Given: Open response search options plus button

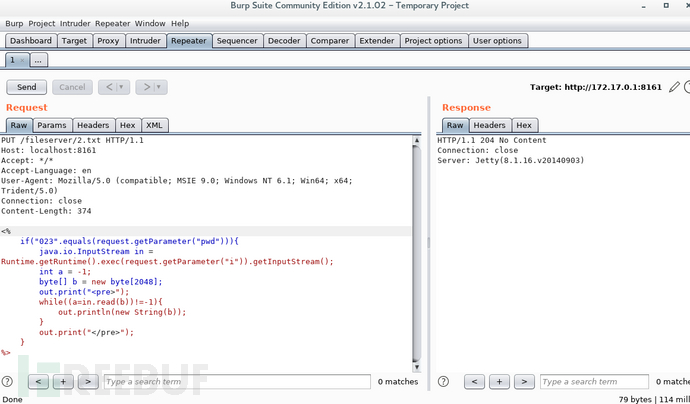Looking at the screenshot, I should pos(499,382).
